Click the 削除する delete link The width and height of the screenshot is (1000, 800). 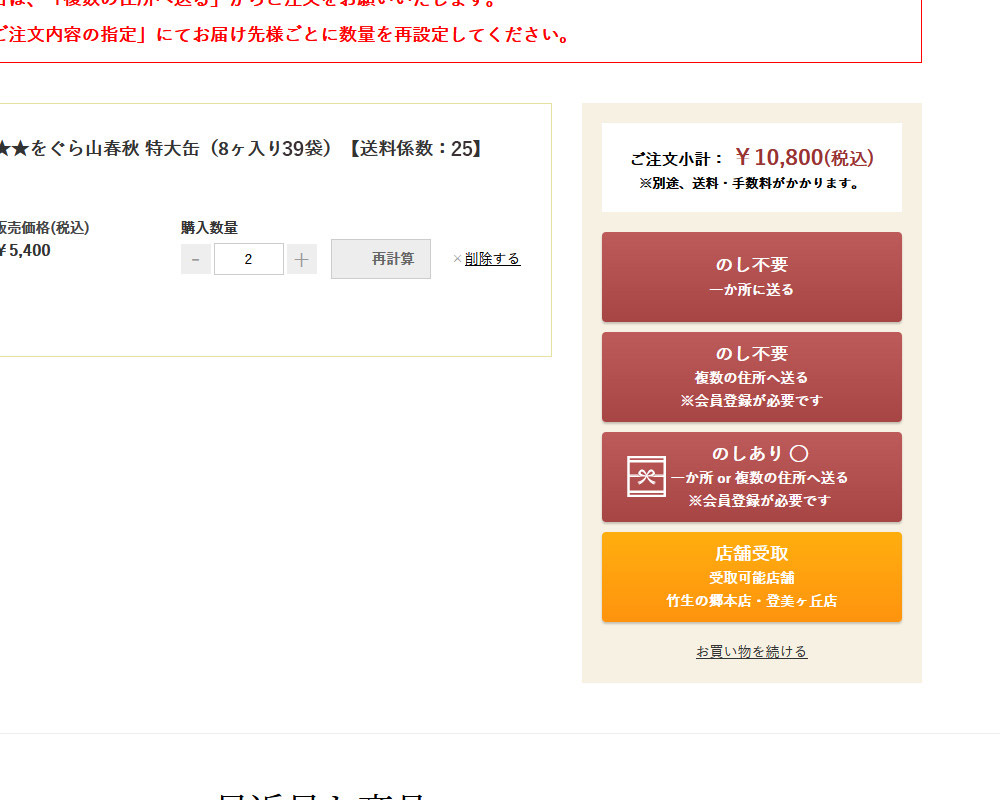coord(492,259)
